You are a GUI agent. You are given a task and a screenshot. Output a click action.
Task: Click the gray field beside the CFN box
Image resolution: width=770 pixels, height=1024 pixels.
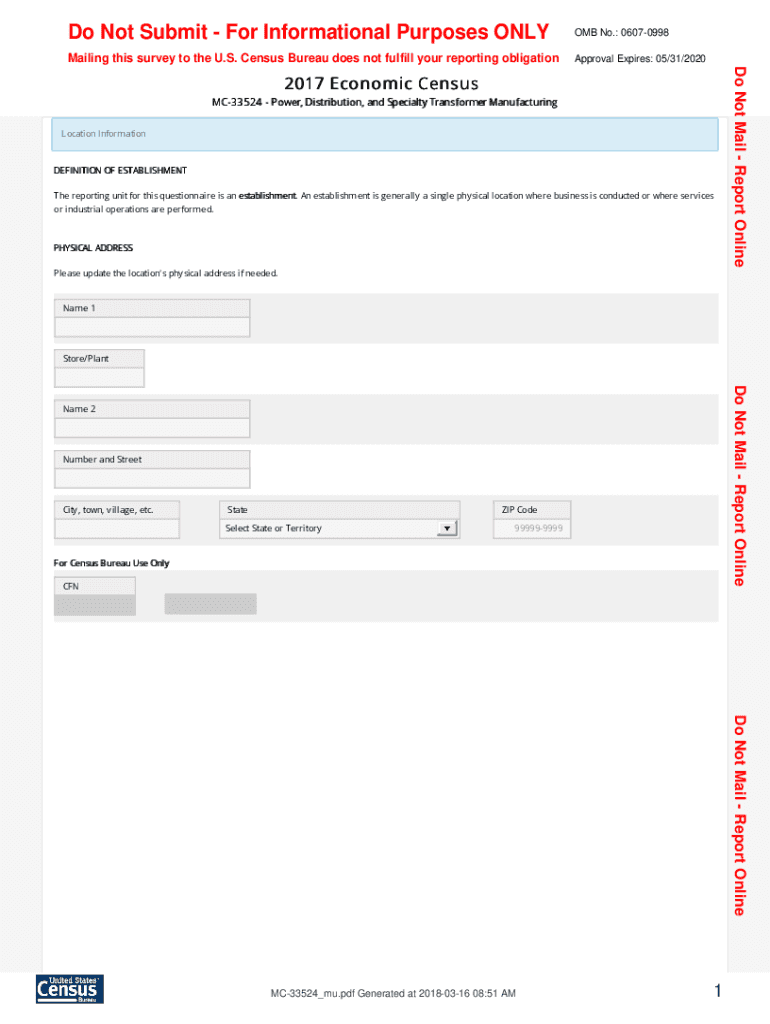pos(210,603)
